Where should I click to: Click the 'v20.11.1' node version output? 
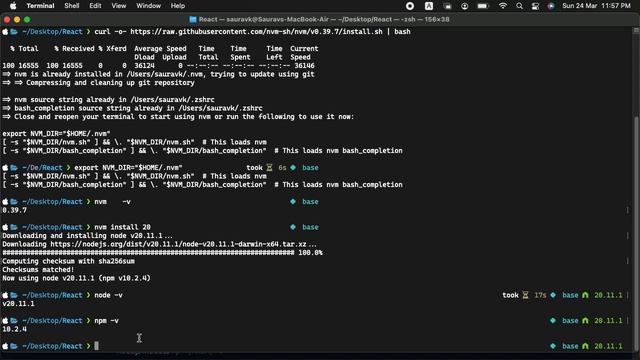(x=18, y=304)
